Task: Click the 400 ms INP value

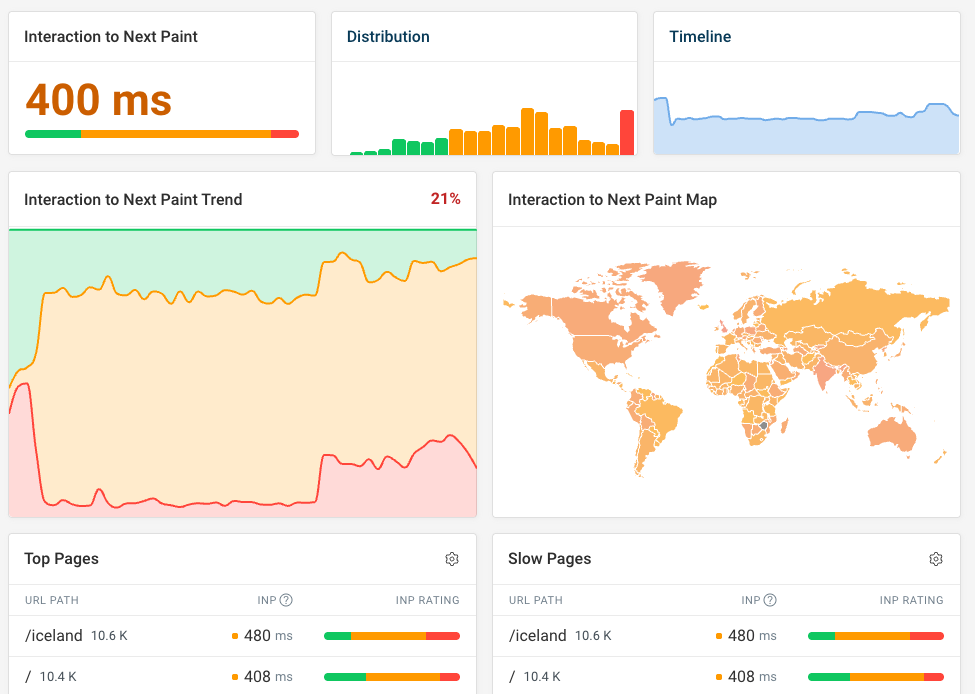Action: click(x=99, y=100)
